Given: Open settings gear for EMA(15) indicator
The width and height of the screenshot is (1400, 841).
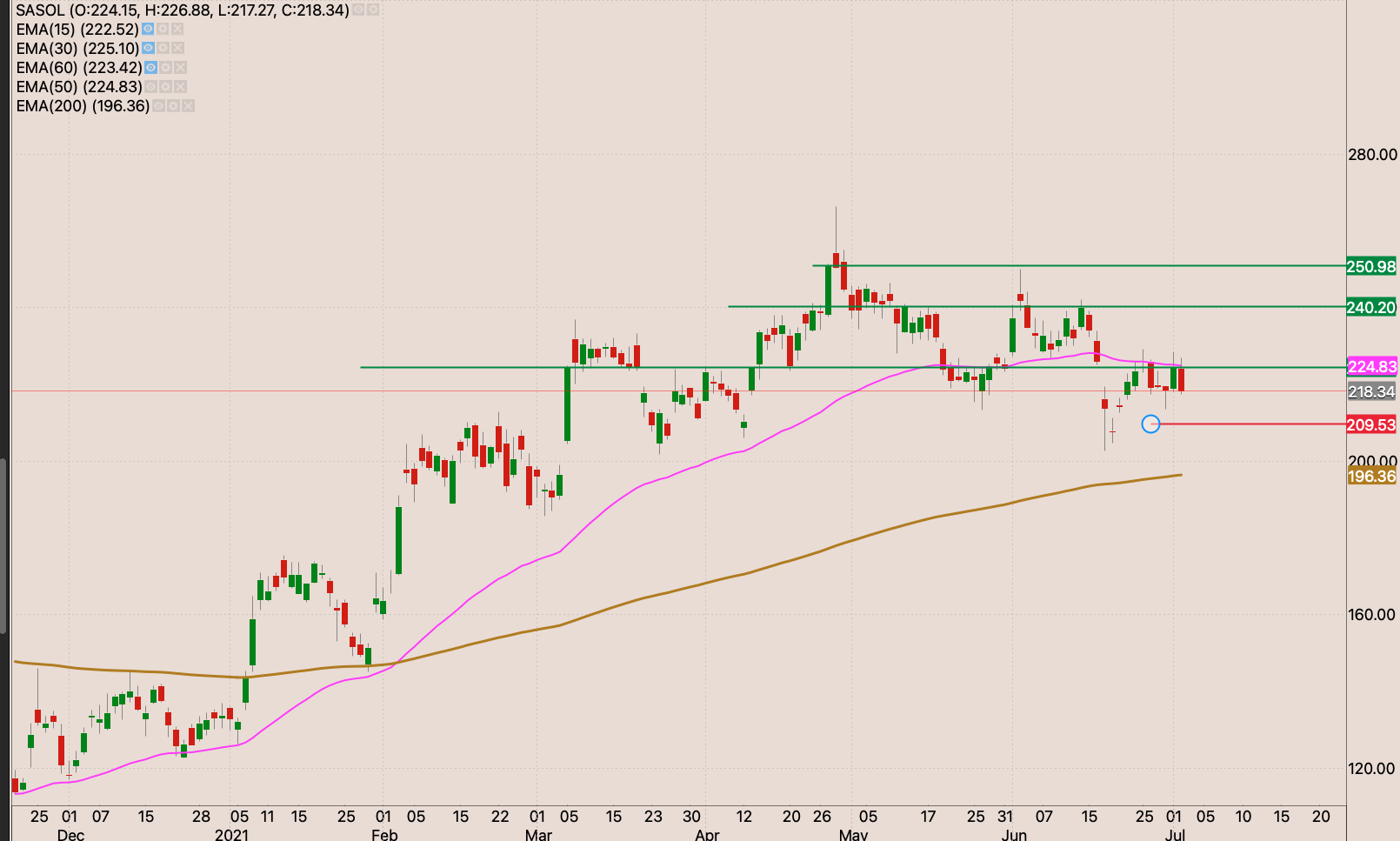Looking at the screenshot, I should coord(163,29).
